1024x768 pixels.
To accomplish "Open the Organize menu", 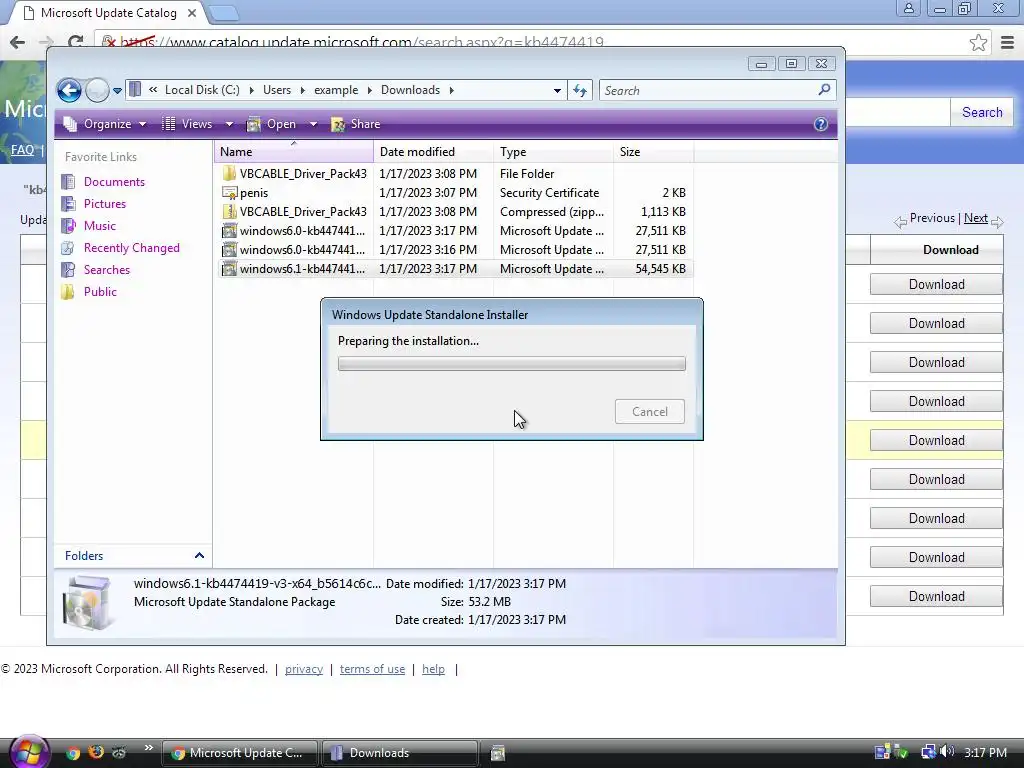I will click(104, 124).
